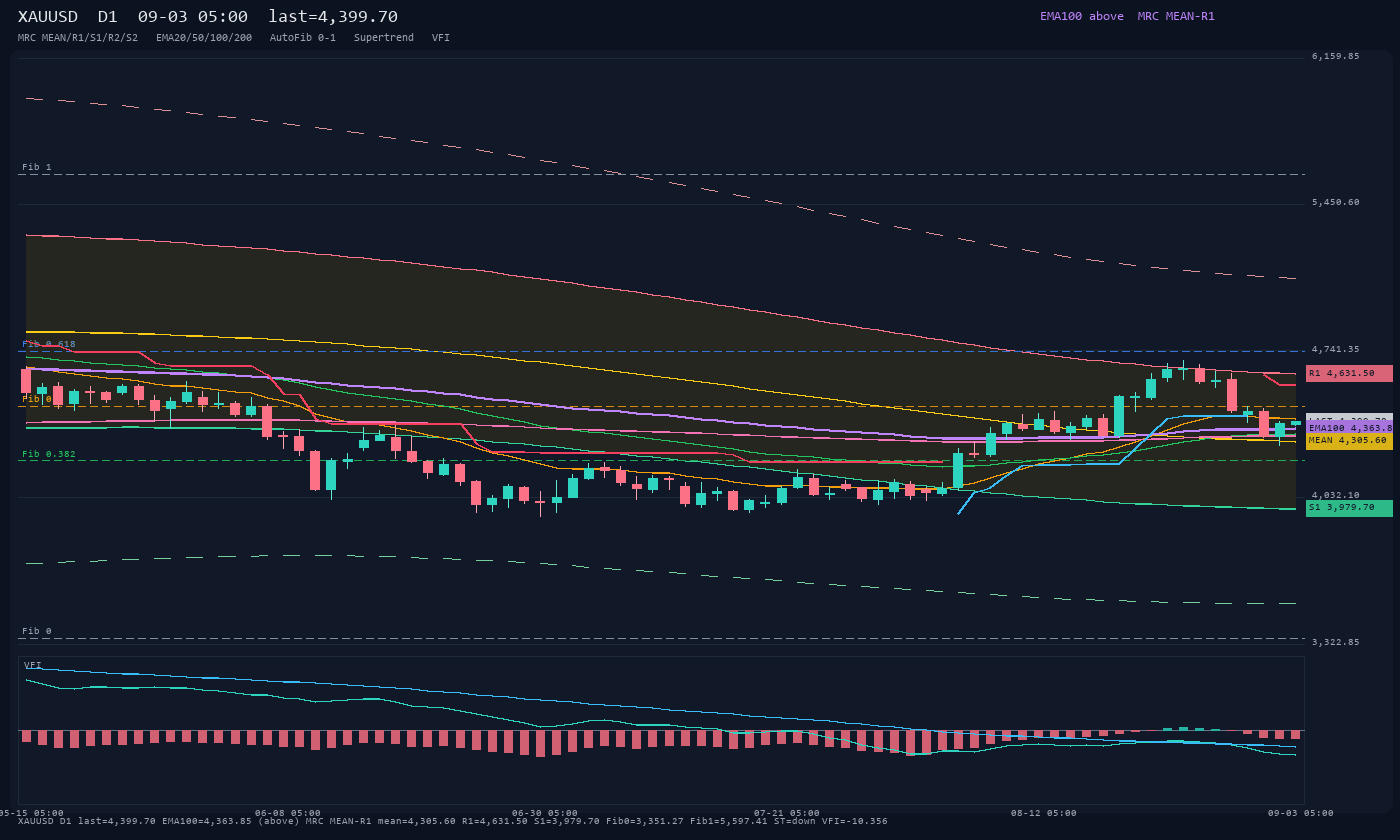Click the 08-12 05:00 date axis label
The height and width of the screenshot is (840, 1400).
(1044, 813)
